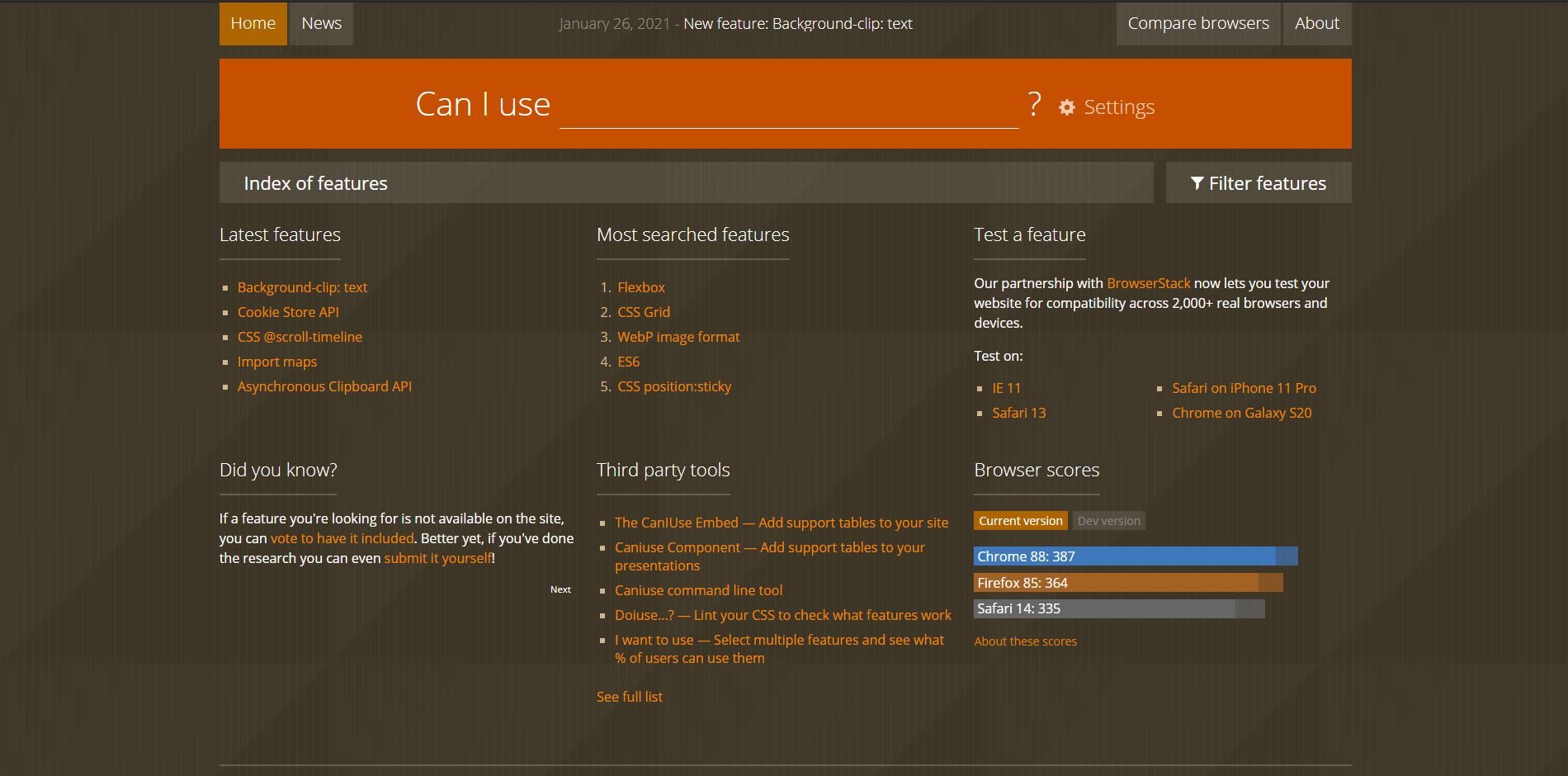Click See full list link
The width and height of the screenshot is (1568, 776).
[630, 697]
